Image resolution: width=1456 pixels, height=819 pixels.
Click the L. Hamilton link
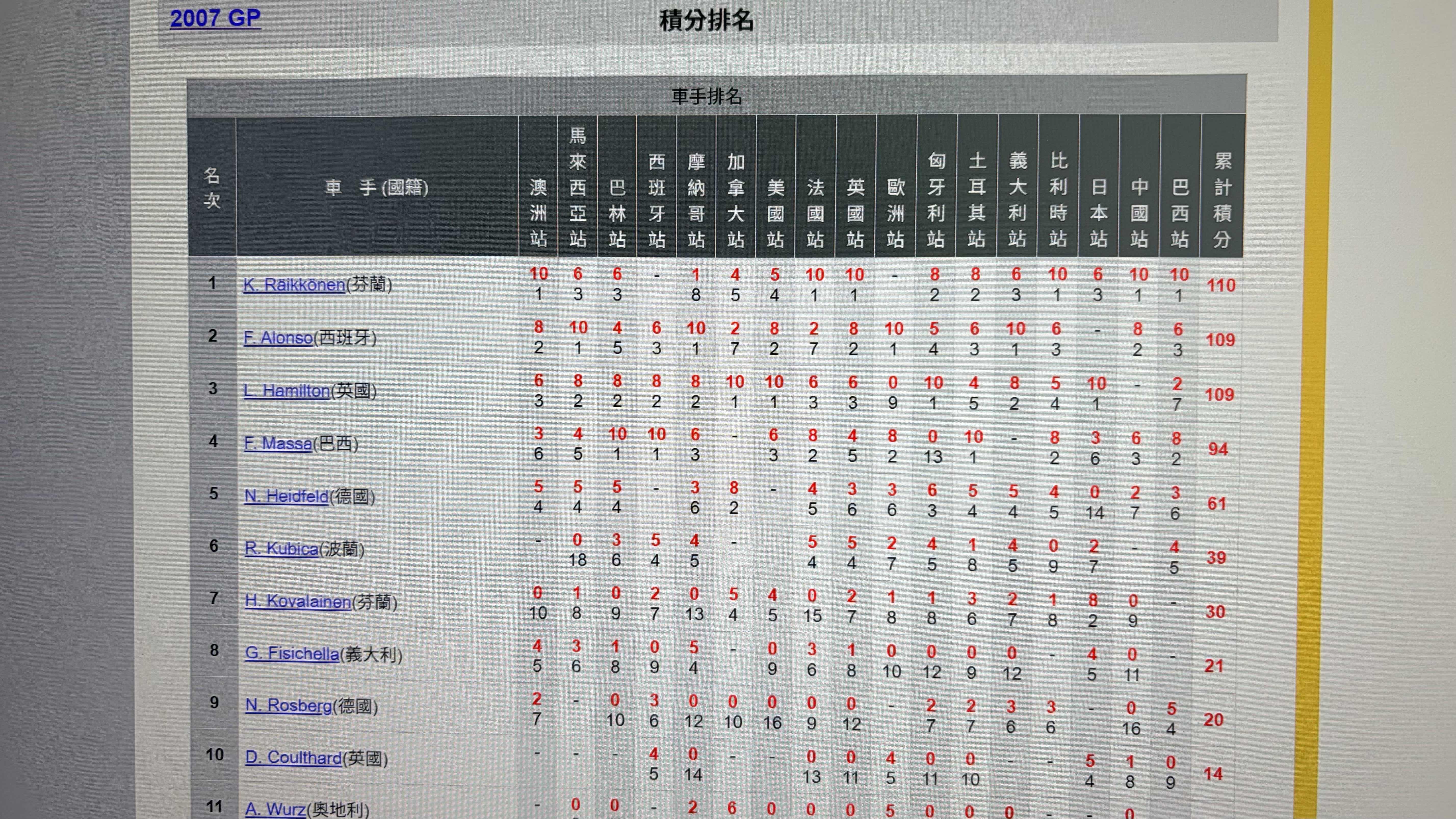[287, 391]
